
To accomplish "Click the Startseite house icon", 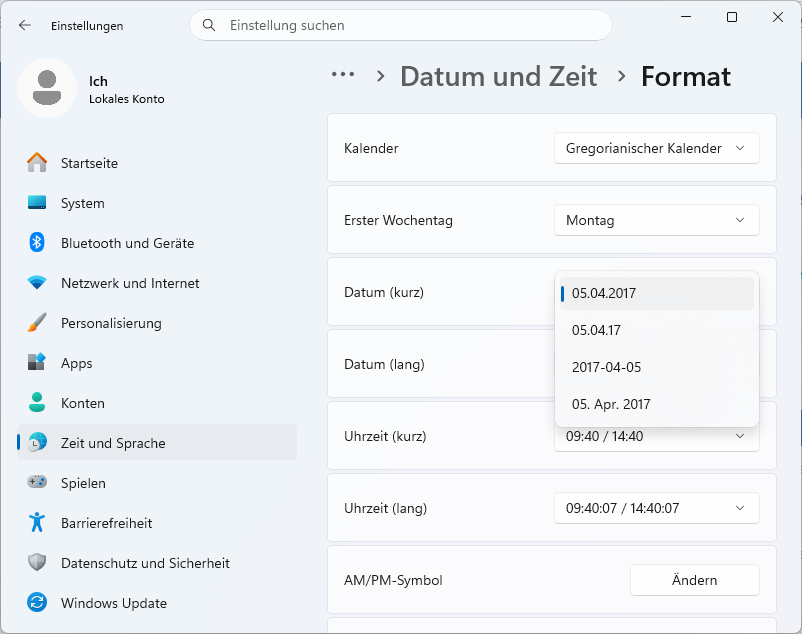I will click(37, 163).
